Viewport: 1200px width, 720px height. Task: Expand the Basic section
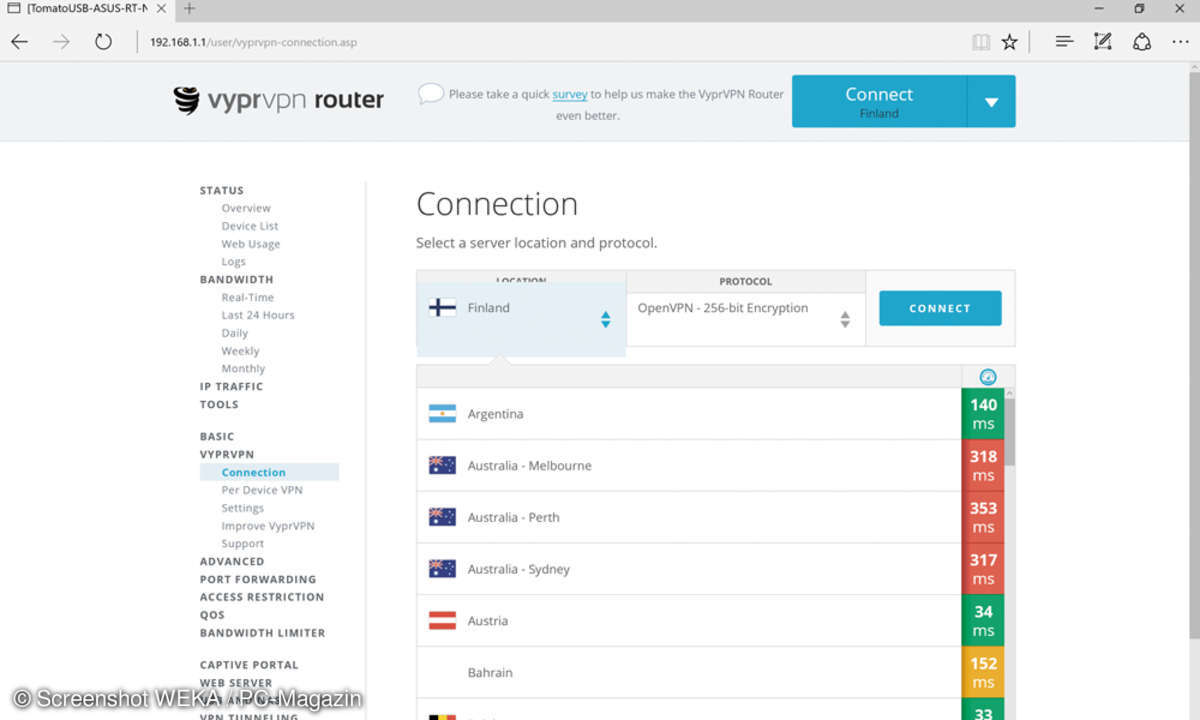217,437
